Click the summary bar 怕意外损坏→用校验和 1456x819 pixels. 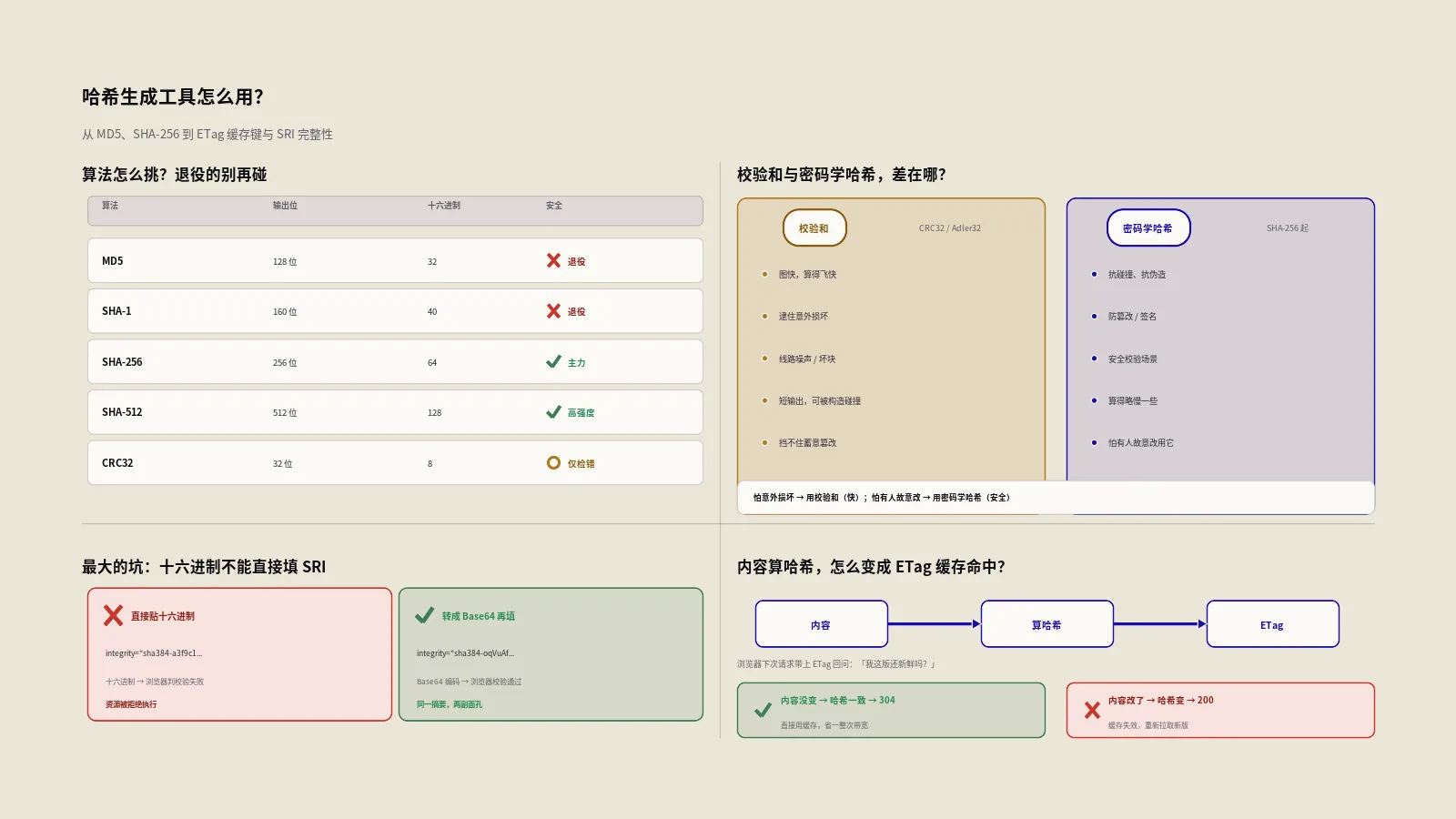(1056, 498)
